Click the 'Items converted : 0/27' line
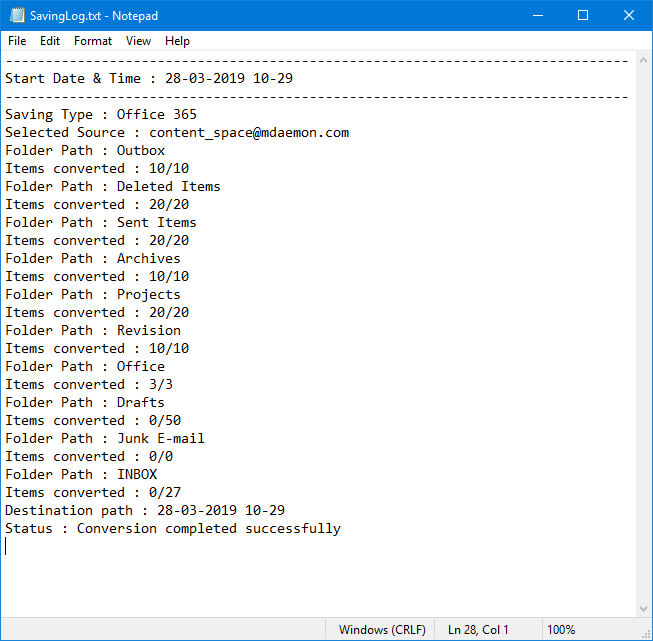 [x=93, y=492]
